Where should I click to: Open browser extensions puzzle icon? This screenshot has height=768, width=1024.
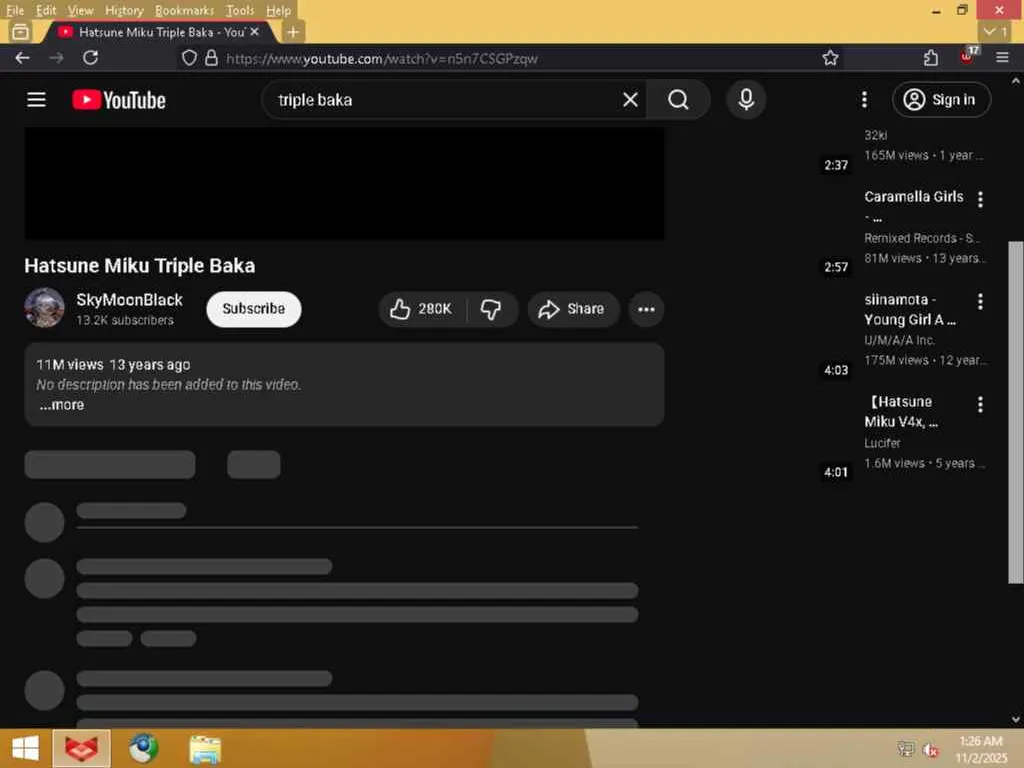[x=931, y=58]
